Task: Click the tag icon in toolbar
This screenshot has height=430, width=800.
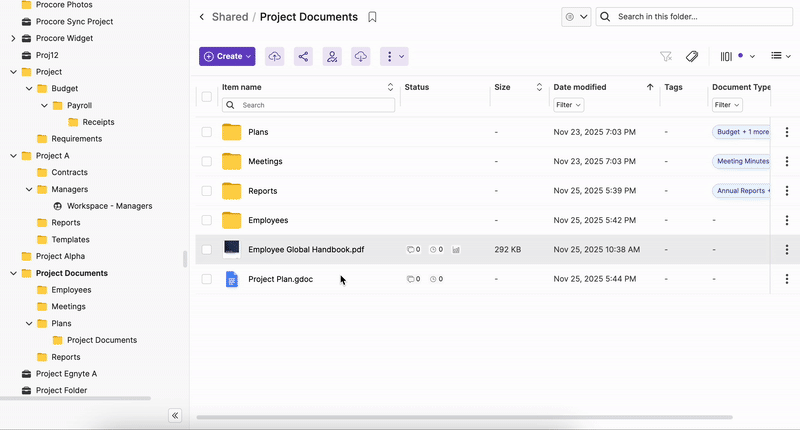Action: 692,56
